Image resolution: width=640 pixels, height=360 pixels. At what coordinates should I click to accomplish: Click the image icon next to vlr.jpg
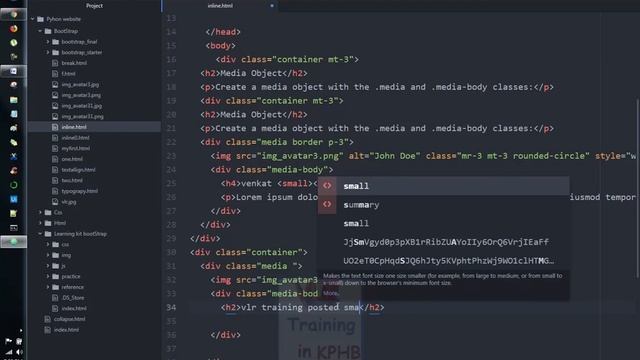point(55,202)
